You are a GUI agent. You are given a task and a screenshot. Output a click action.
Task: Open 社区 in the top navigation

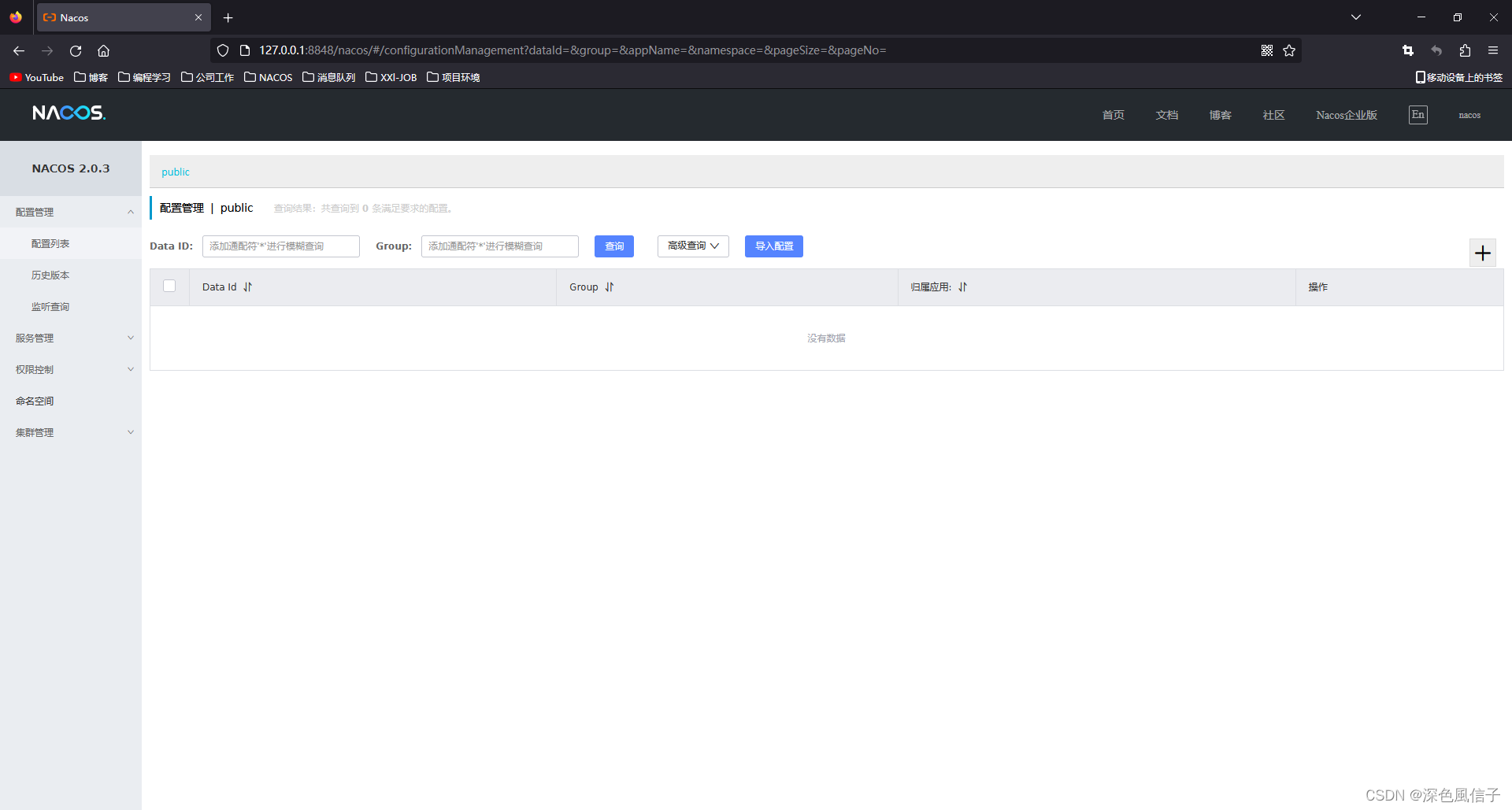click(x=1274, y=115)
